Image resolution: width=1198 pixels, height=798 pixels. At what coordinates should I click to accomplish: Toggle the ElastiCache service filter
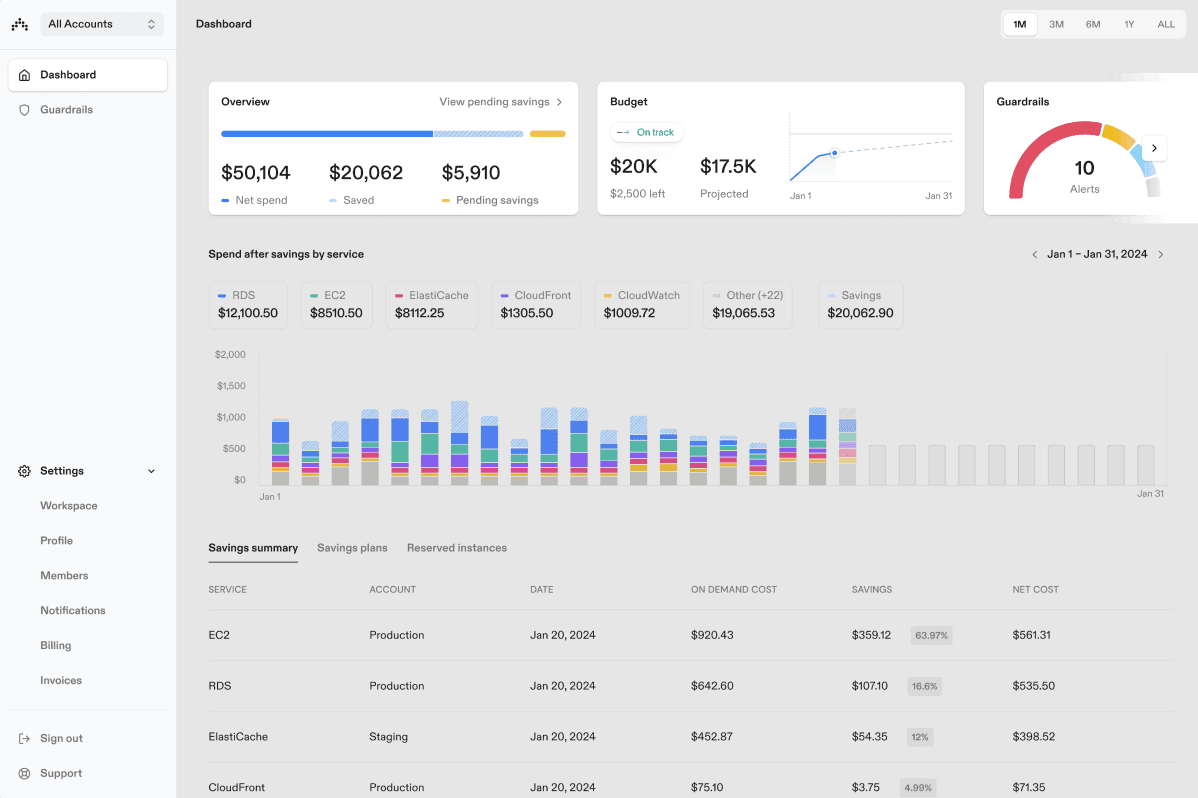(432, 305)
